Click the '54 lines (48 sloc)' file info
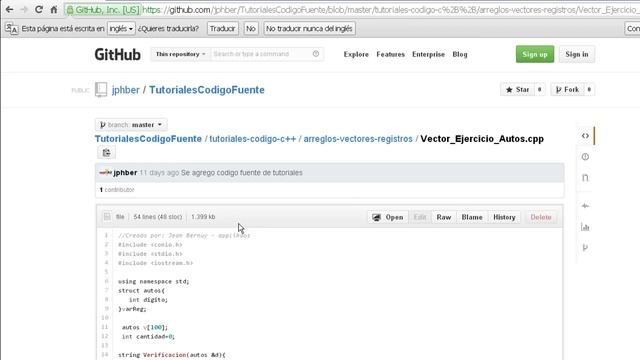This screenshot has height=360, width=640. click(158, 217)
